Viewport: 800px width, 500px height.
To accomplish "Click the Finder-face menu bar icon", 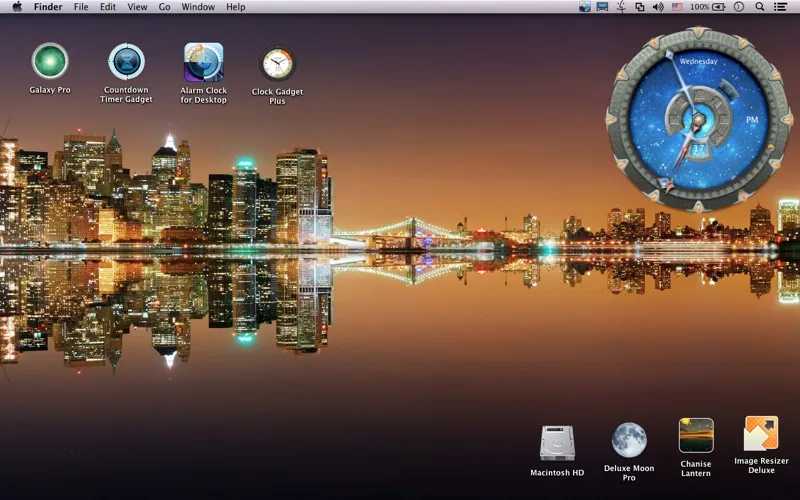I will click(x=621, y=7).
